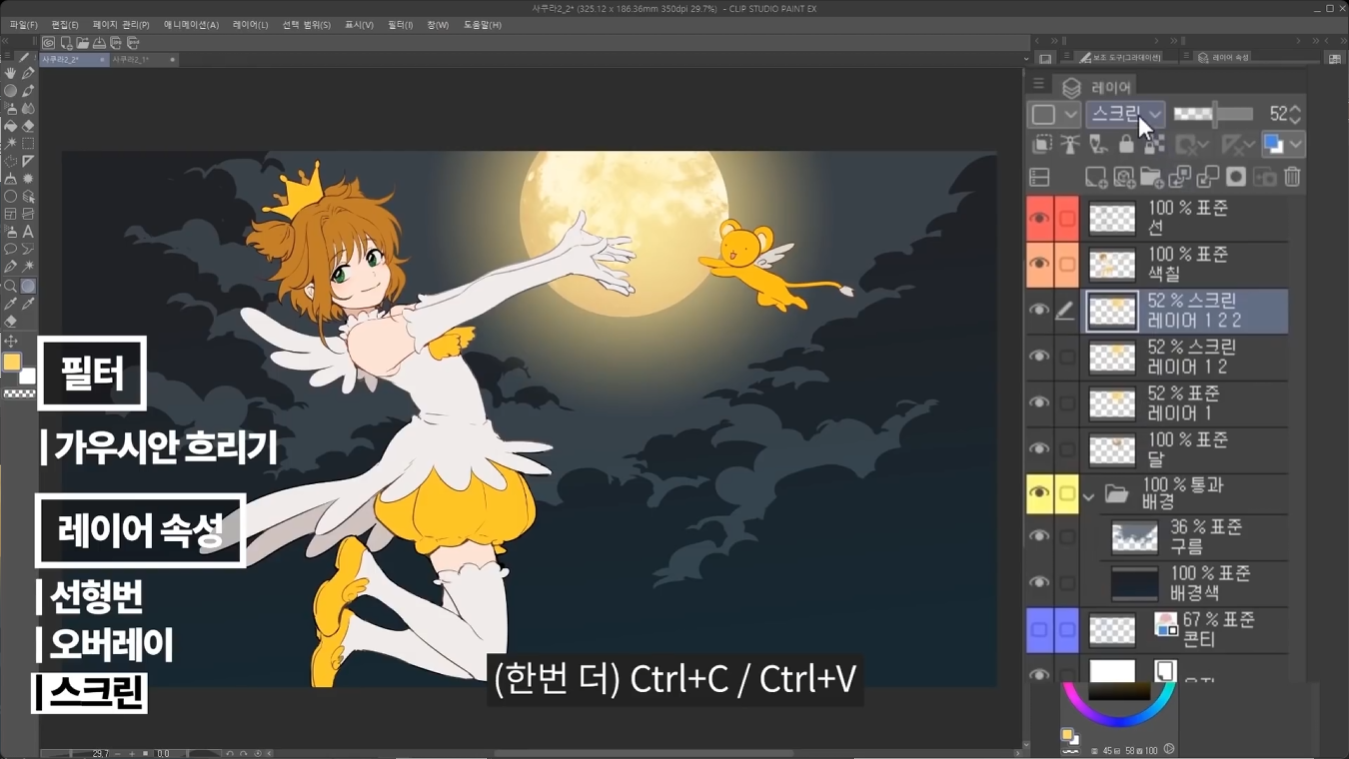Image resolution: width=1349 pixels, height=759 pixels.
Task: Select the rectangular Selection area tool
Action: (28, 144)
